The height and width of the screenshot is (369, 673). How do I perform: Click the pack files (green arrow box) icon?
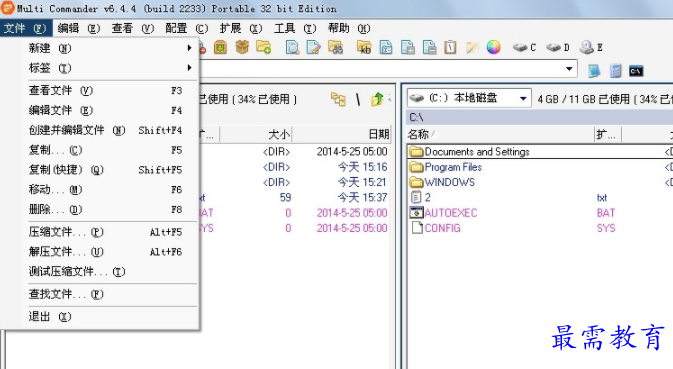(221, 47)
